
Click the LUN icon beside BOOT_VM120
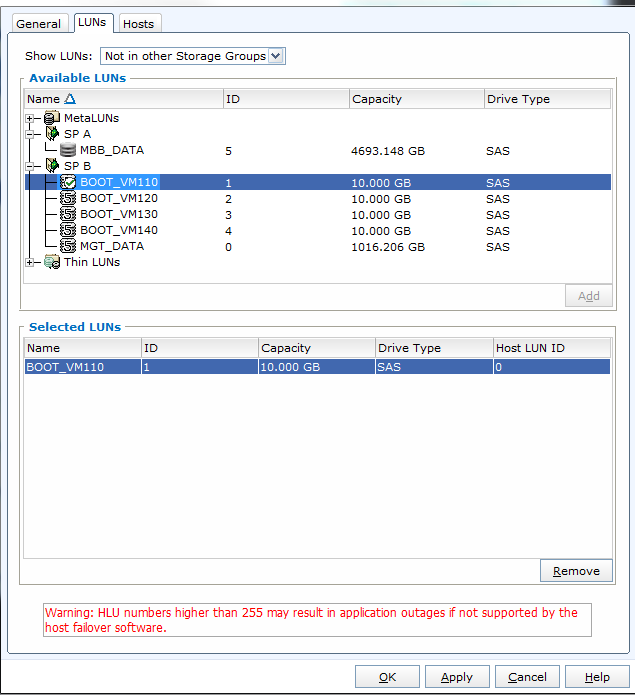click(68, 198)
